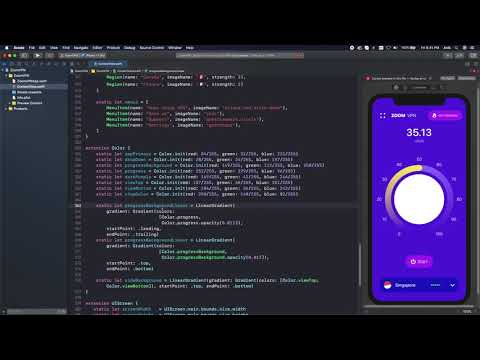Click the editor vertical scrollbar
This screenshot has height=360, width=480.
click(360, 265)
